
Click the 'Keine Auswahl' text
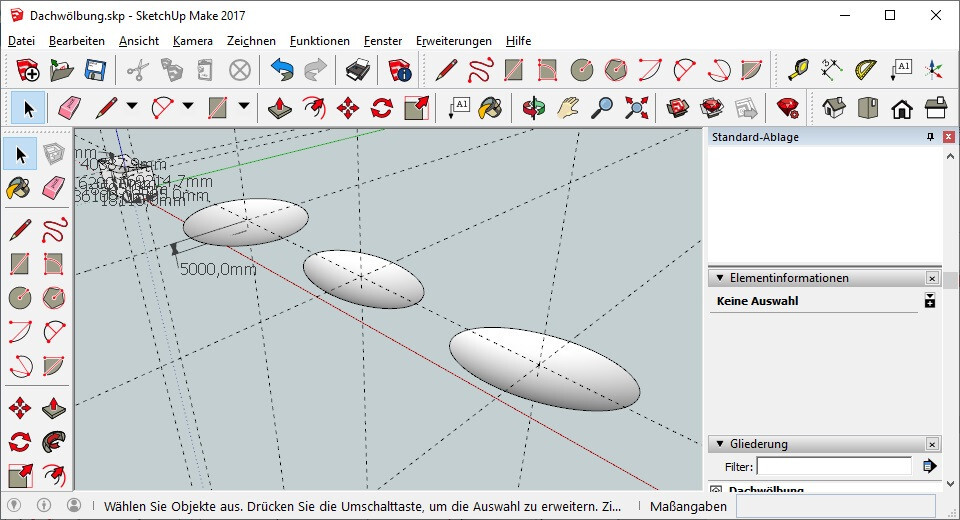pyautogui.click(x=757, y=301)
